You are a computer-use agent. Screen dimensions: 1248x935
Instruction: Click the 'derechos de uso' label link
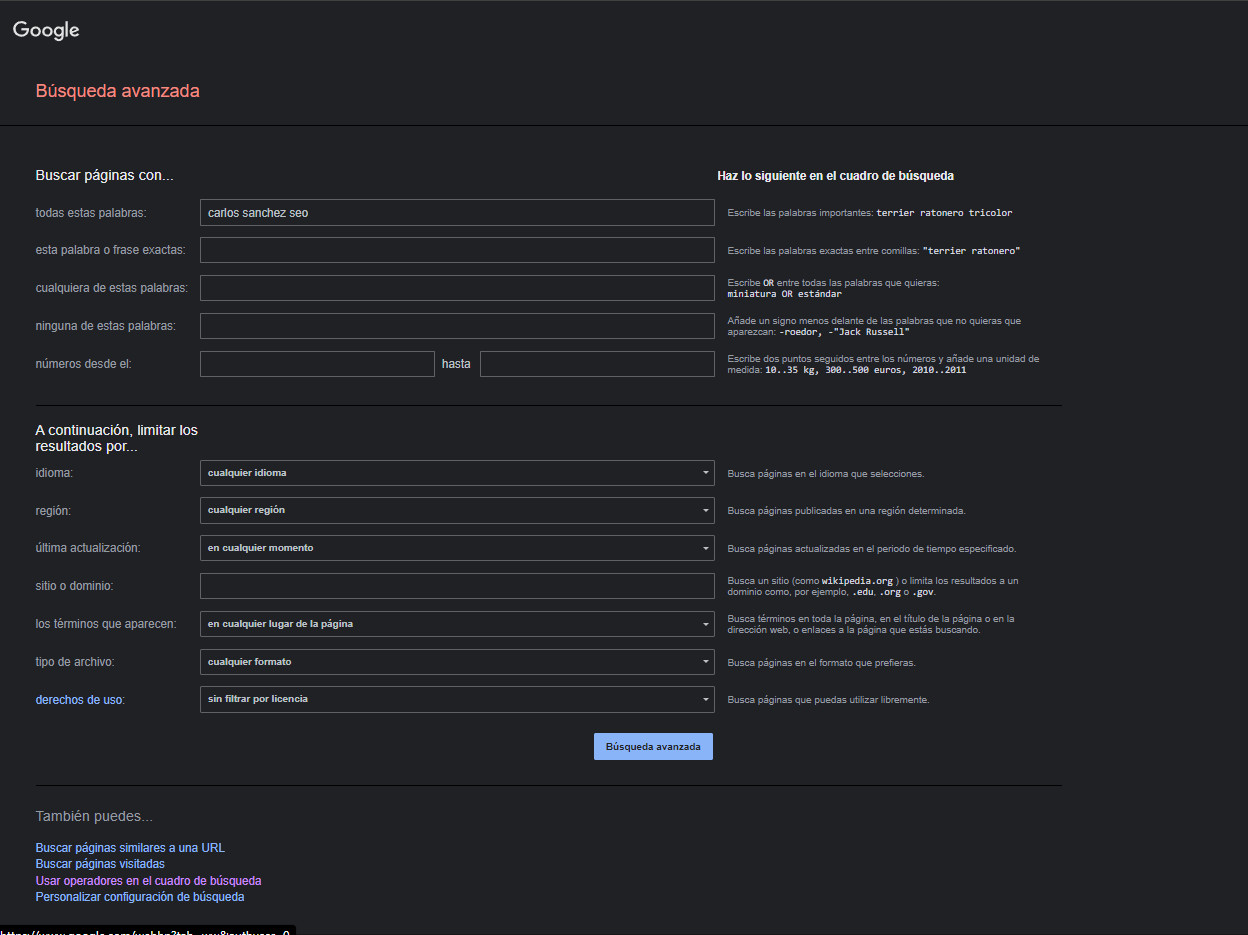(80, 700)
